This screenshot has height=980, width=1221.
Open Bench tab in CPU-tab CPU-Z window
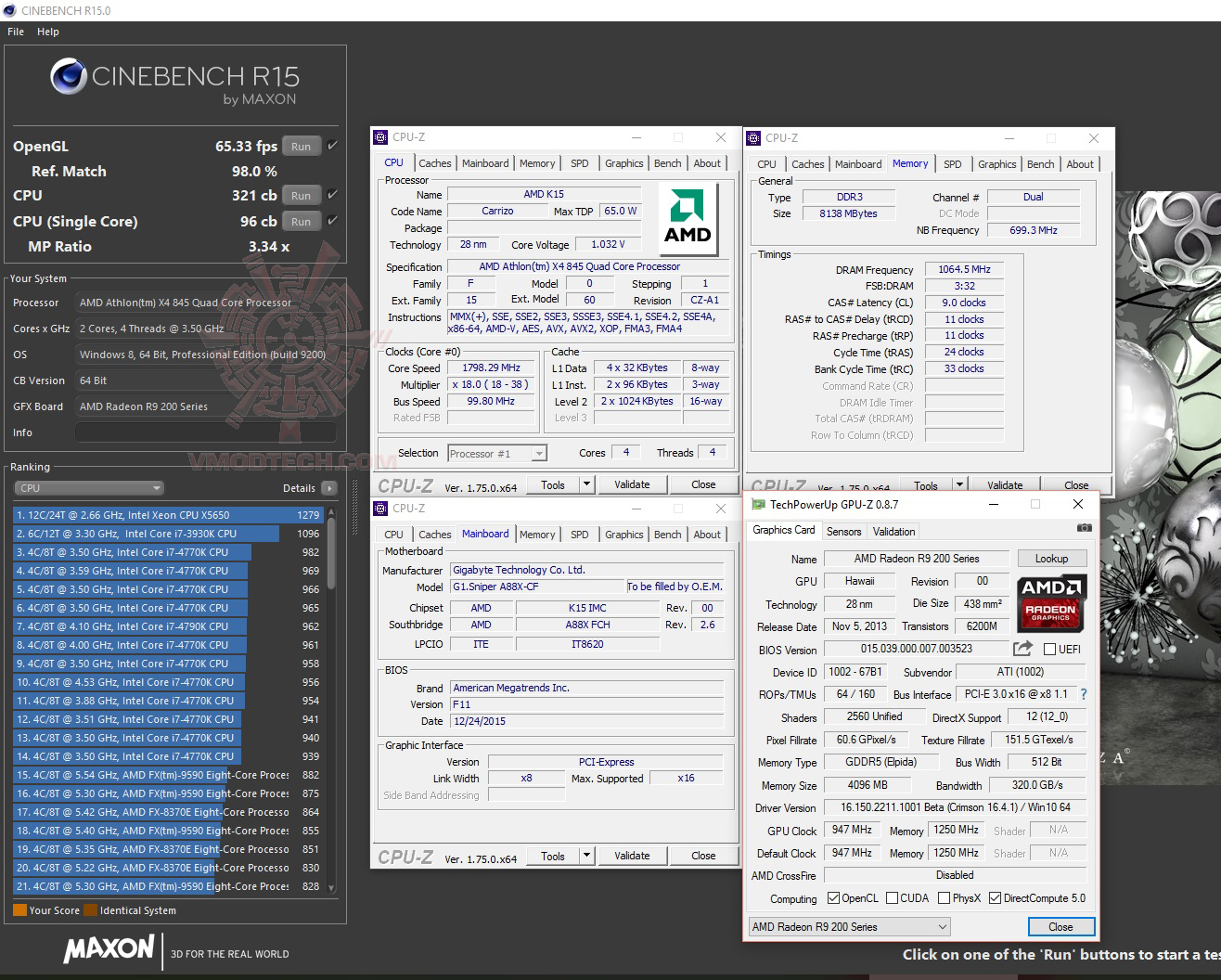668,163
